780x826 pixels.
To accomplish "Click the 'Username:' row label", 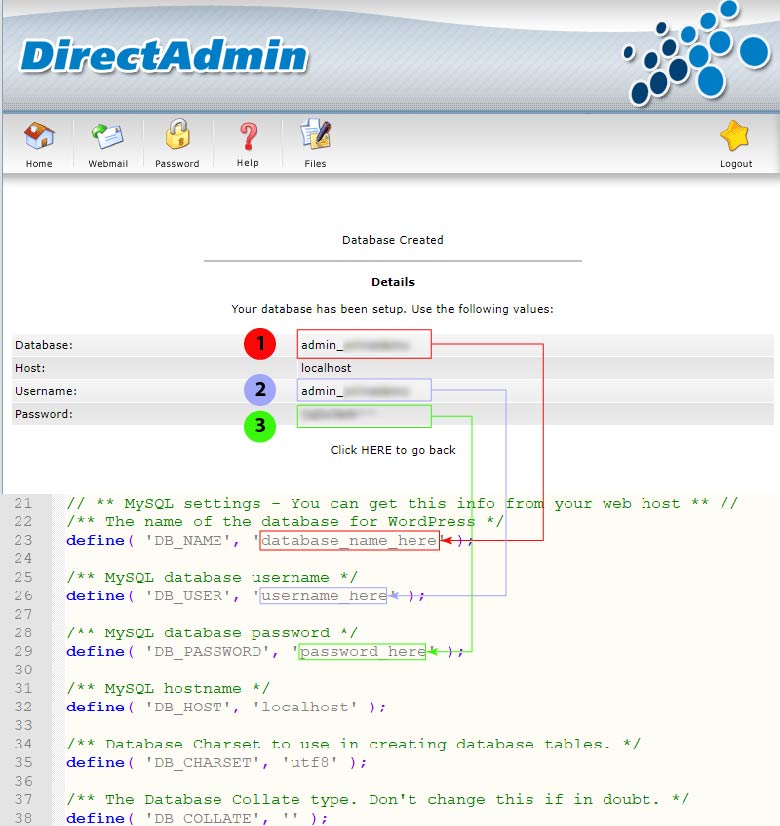I will click(x=46, y=391).
